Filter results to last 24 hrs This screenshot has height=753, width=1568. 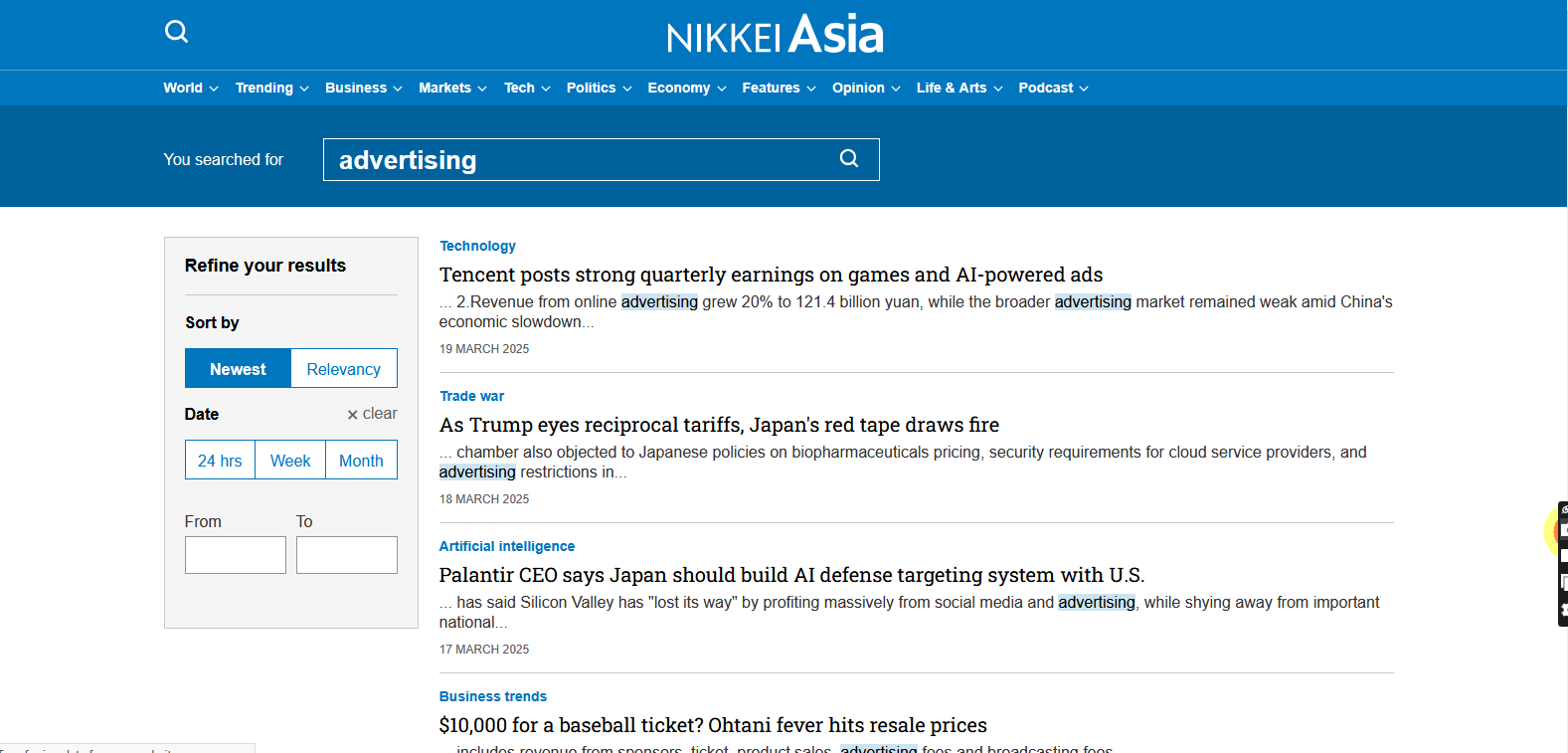(x=220, y=461)
